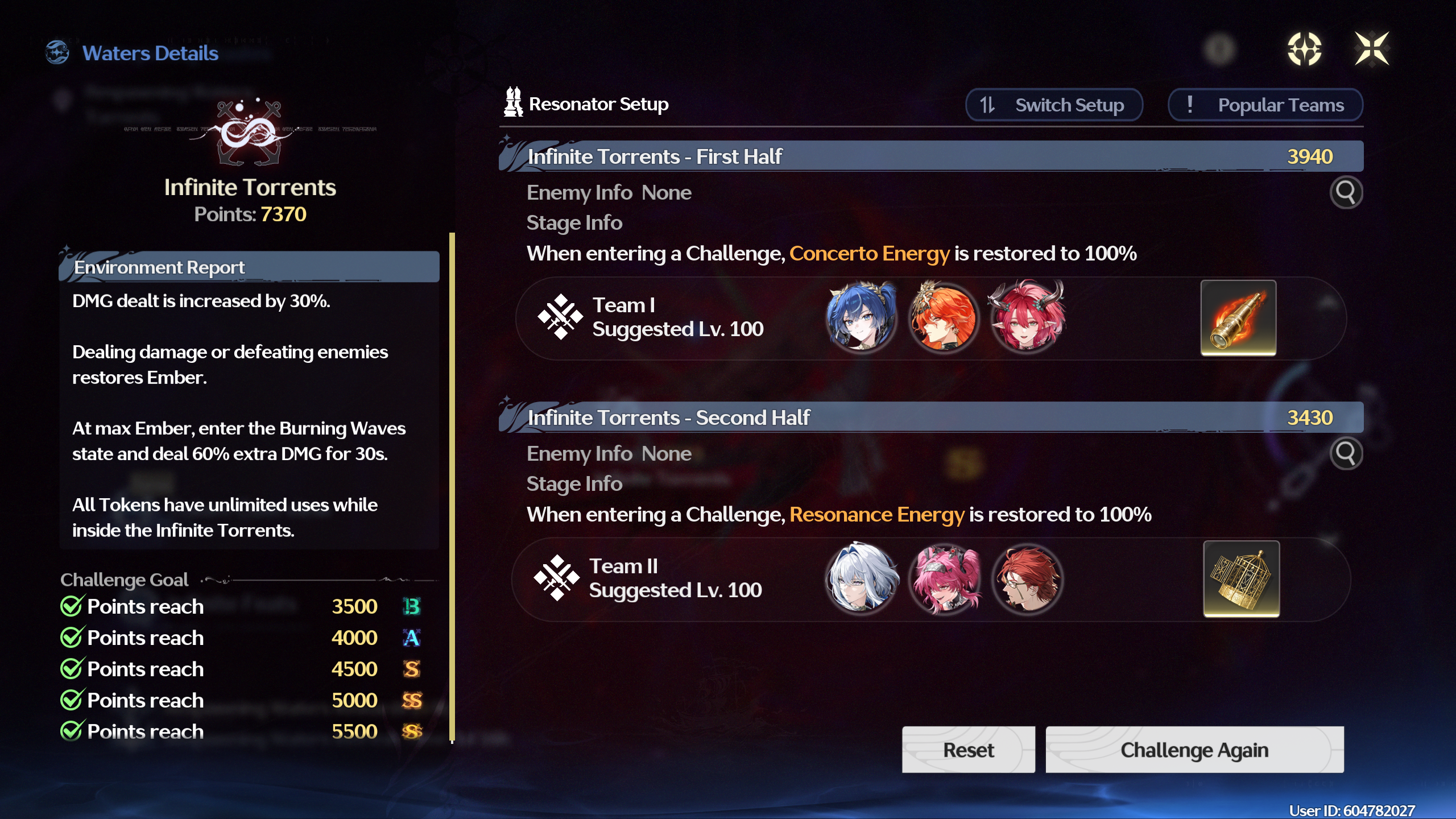Expand the Infinite Torrents First Half header
This screenshot has height=819, width=1456.
point(931,156)
